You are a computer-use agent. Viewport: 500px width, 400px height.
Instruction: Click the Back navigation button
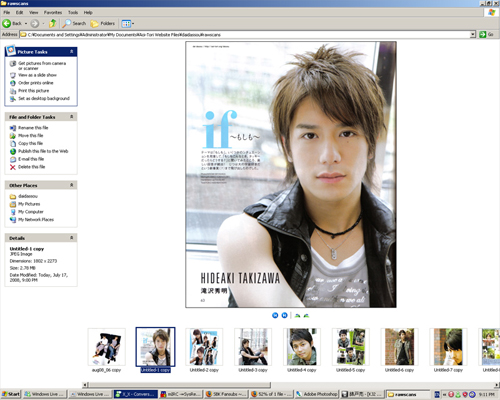coord(11,24)
